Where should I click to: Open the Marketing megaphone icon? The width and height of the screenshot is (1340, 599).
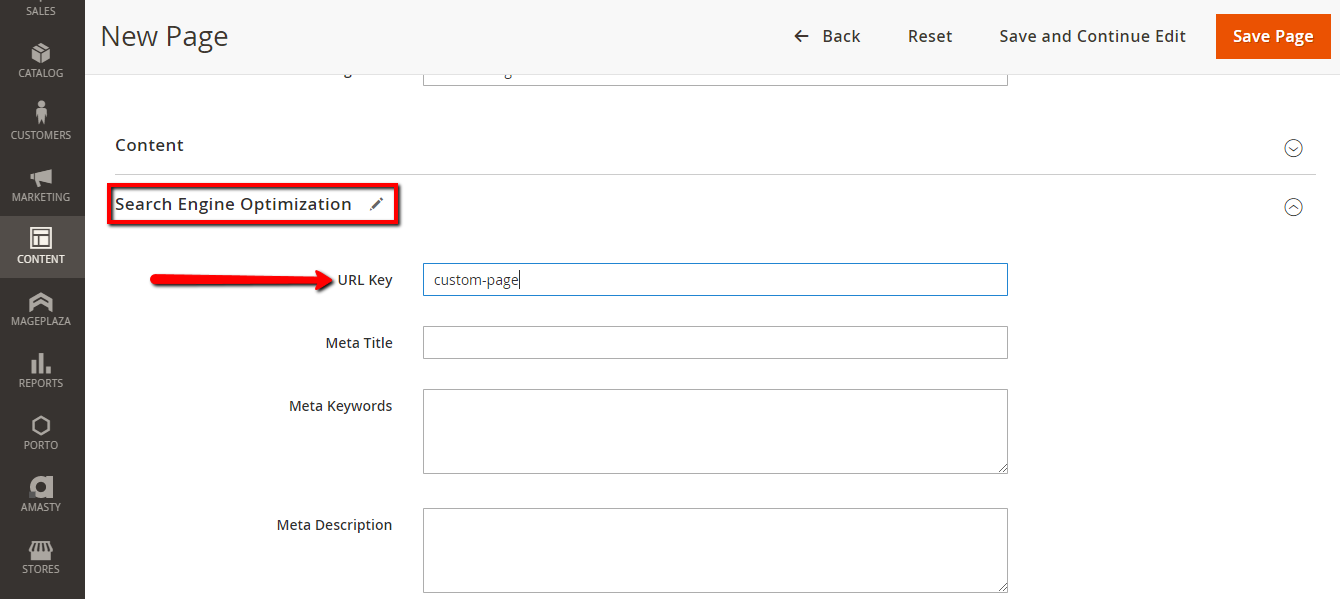(41, 177)
